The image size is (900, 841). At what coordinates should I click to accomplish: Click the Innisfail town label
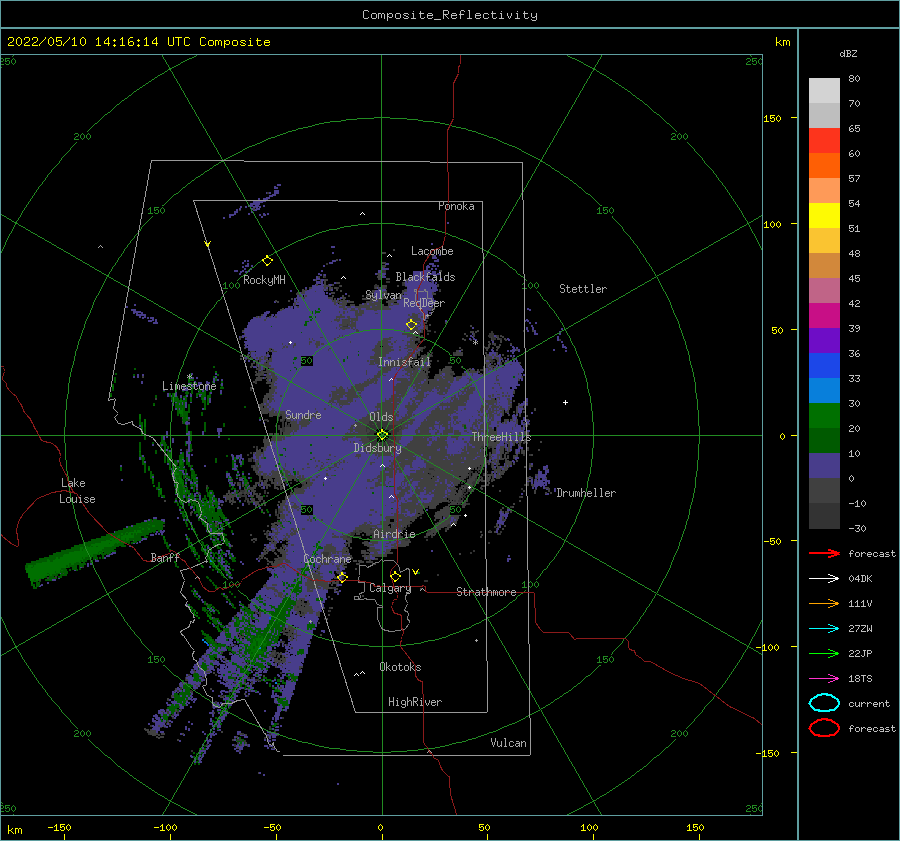404,362
